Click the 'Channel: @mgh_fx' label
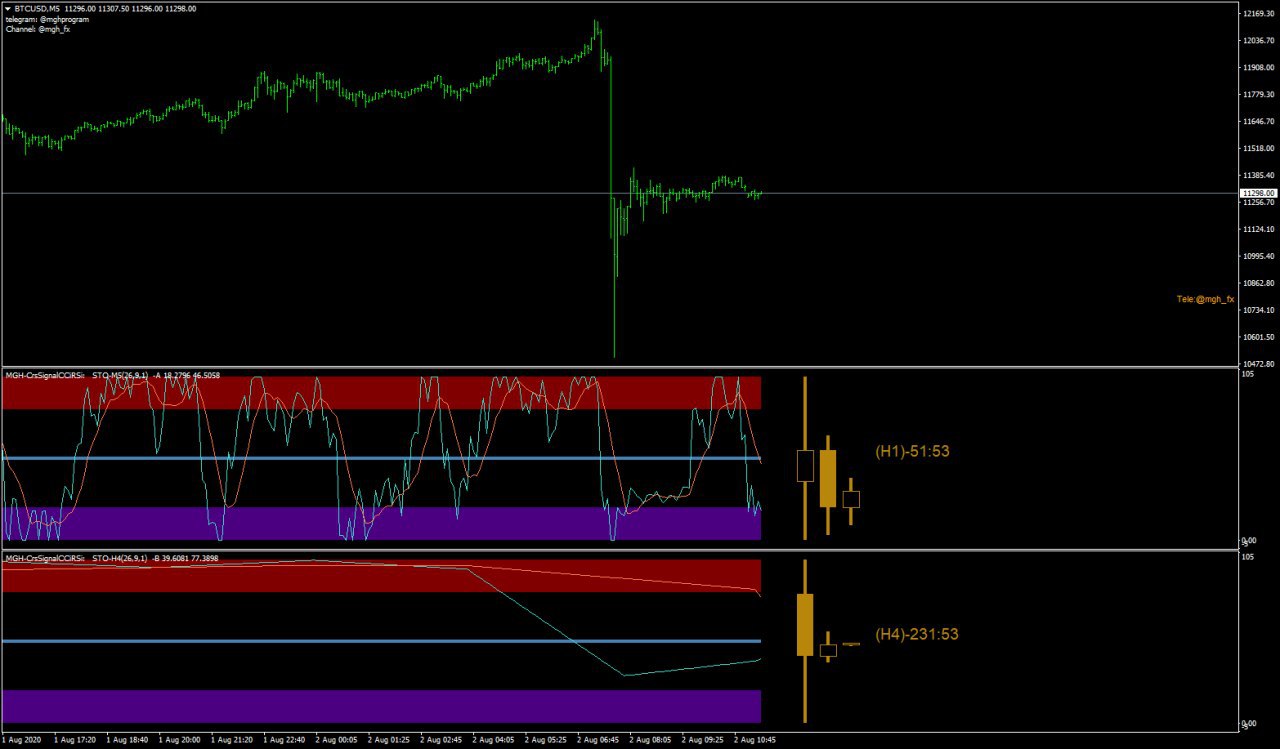Viewport: 1280px width, 749px height. click(x=37, y=29)
